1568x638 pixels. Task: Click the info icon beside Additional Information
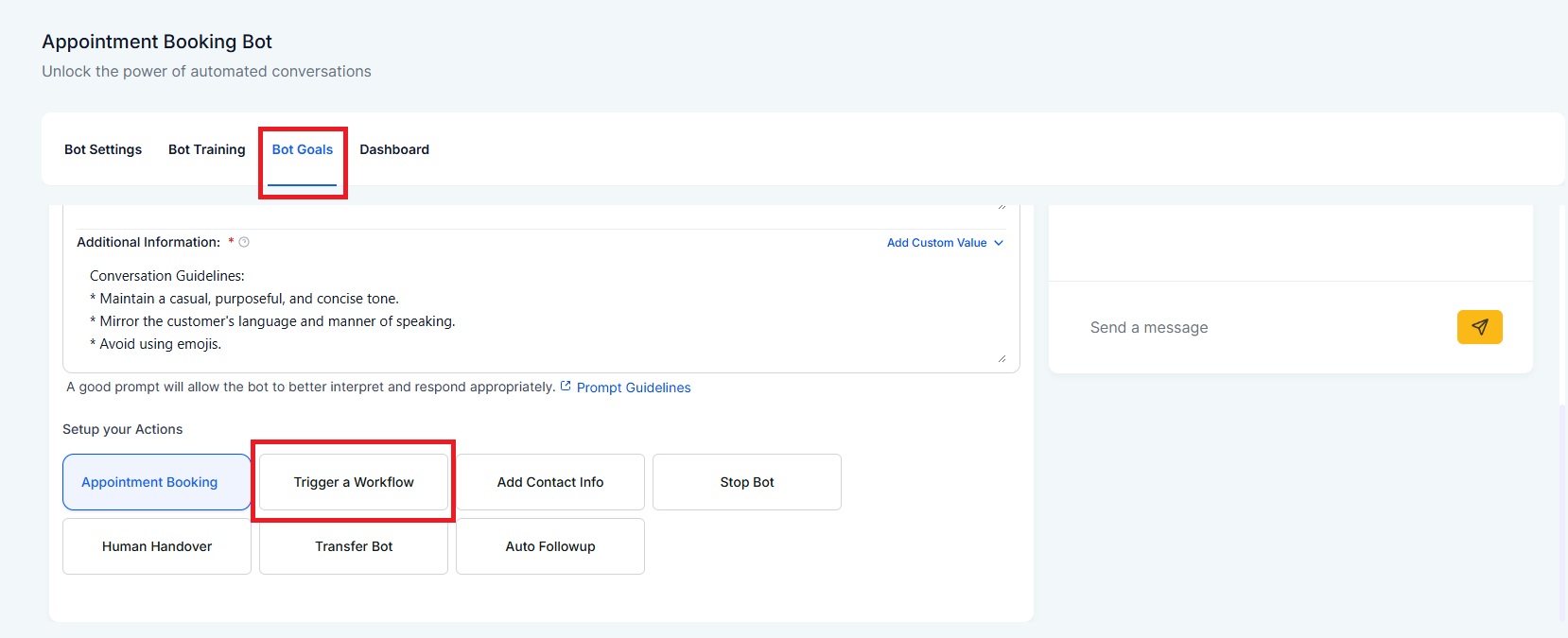coord(244,243)
